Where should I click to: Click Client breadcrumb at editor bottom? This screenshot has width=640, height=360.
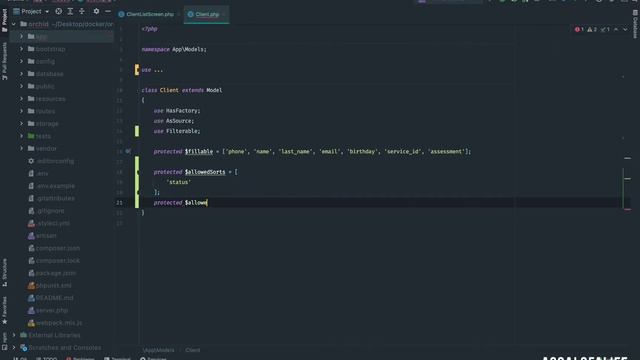[x=193, y=350]
